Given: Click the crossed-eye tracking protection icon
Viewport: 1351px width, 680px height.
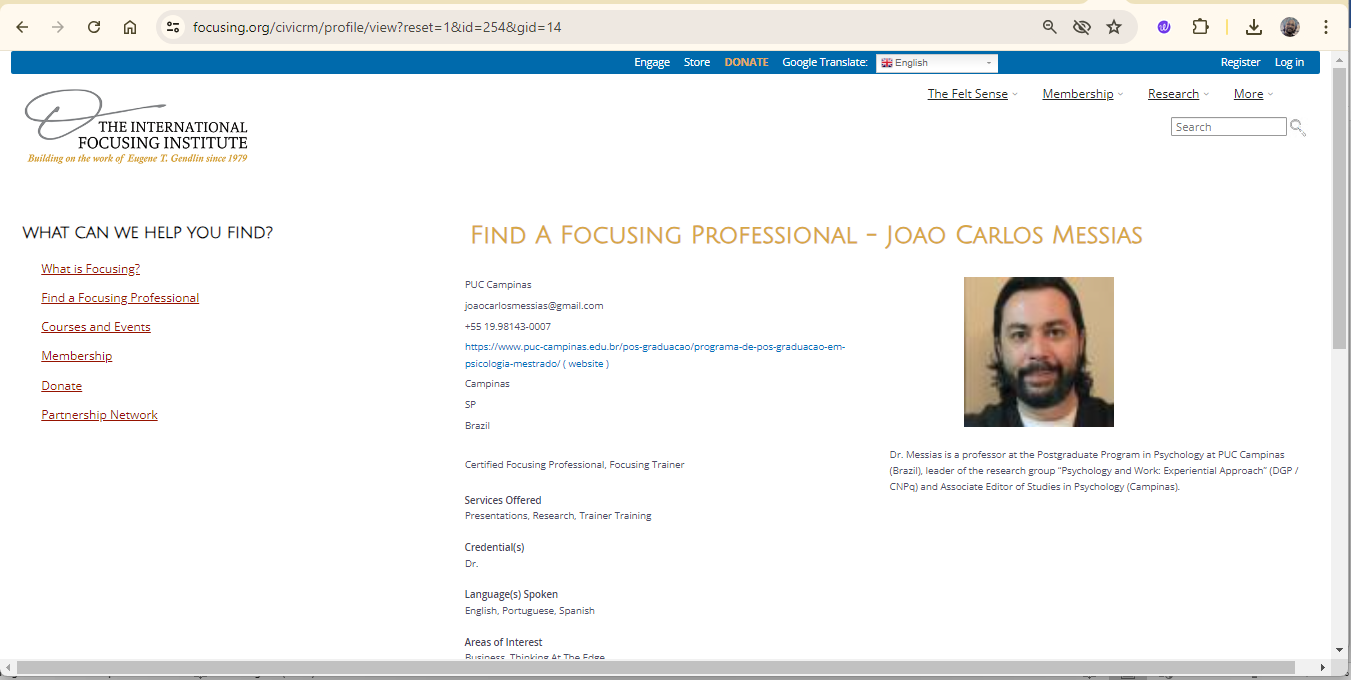Looking at the screenshot, I should click(1081, 27).
